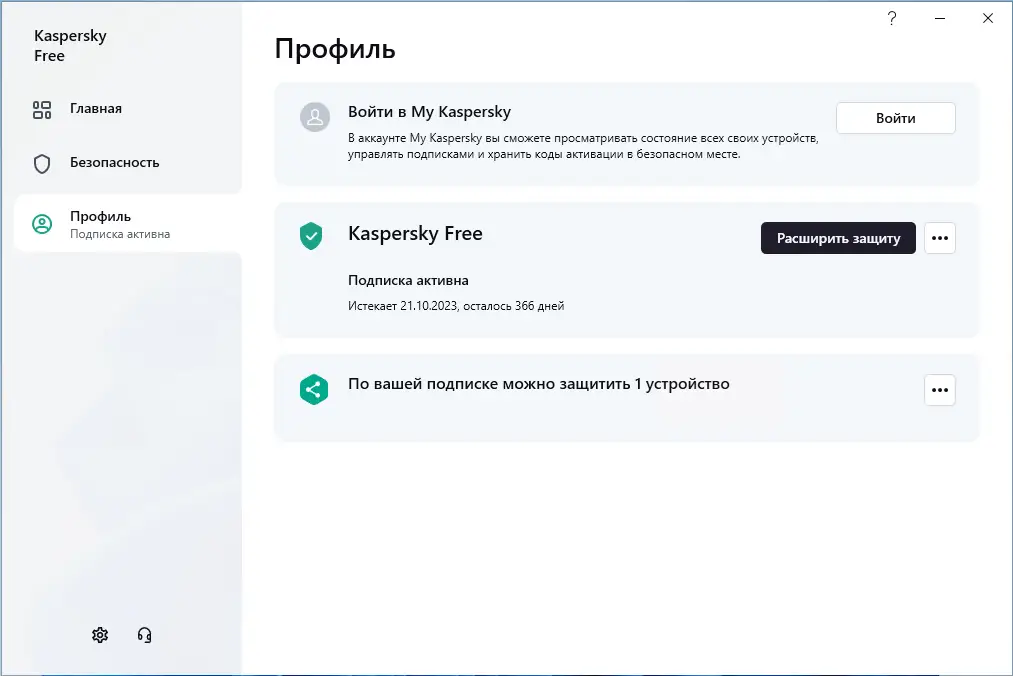Go to the Главная section

[x=96, y=109]
